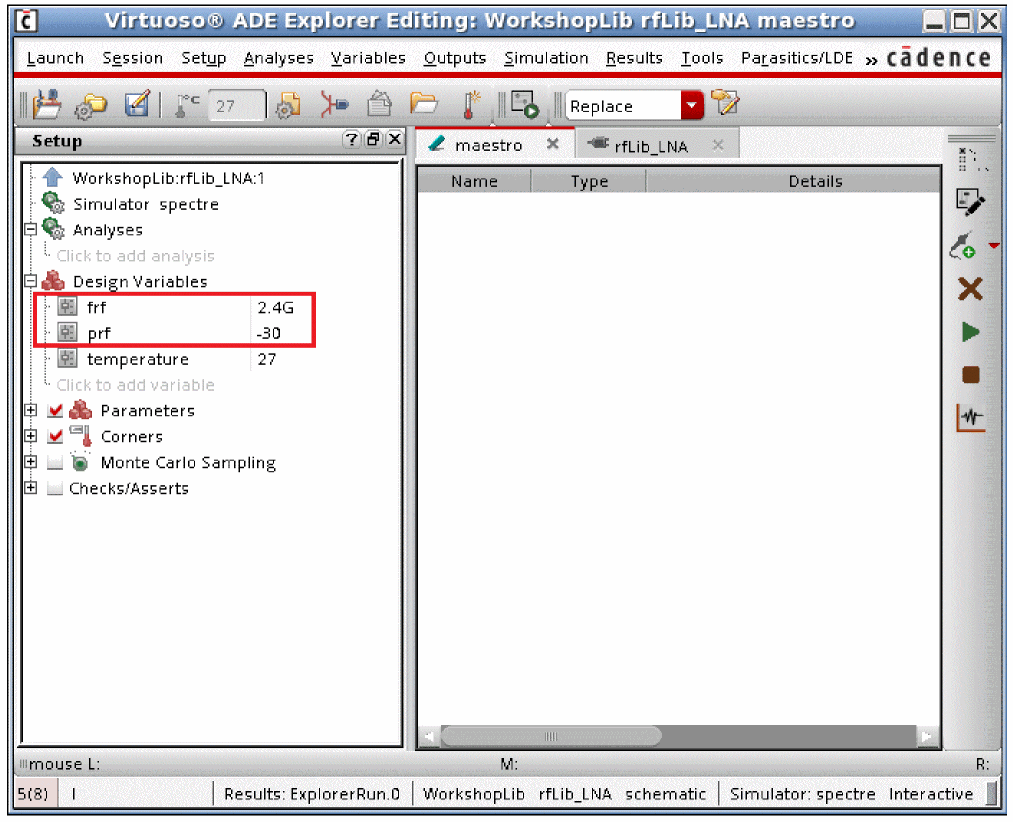Click the Details column header
The image size is (1013, 822).
coord(793,181)
